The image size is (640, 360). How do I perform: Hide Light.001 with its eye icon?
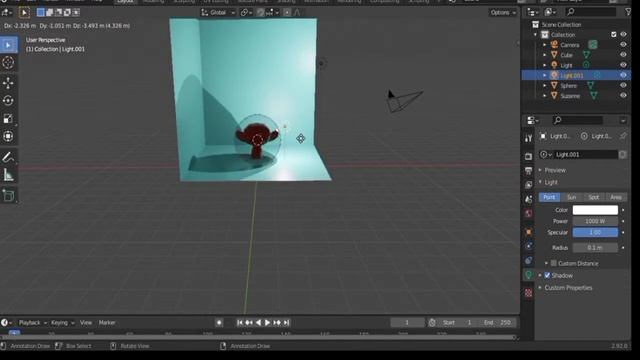click(x=623, y=75)
